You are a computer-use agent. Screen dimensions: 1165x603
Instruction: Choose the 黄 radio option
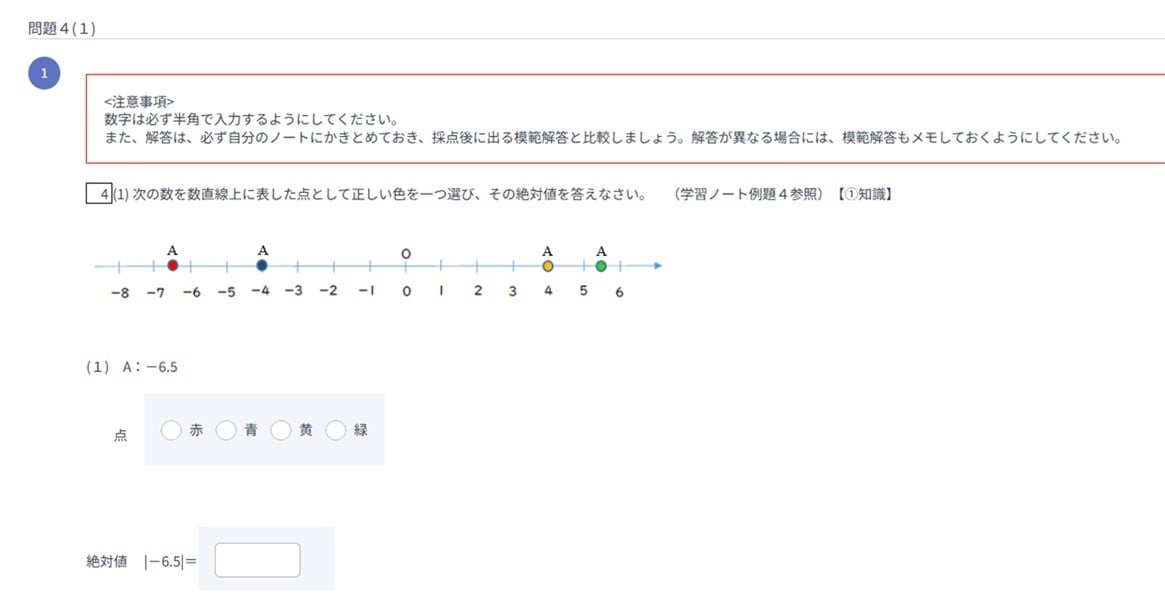pos(281,430)
